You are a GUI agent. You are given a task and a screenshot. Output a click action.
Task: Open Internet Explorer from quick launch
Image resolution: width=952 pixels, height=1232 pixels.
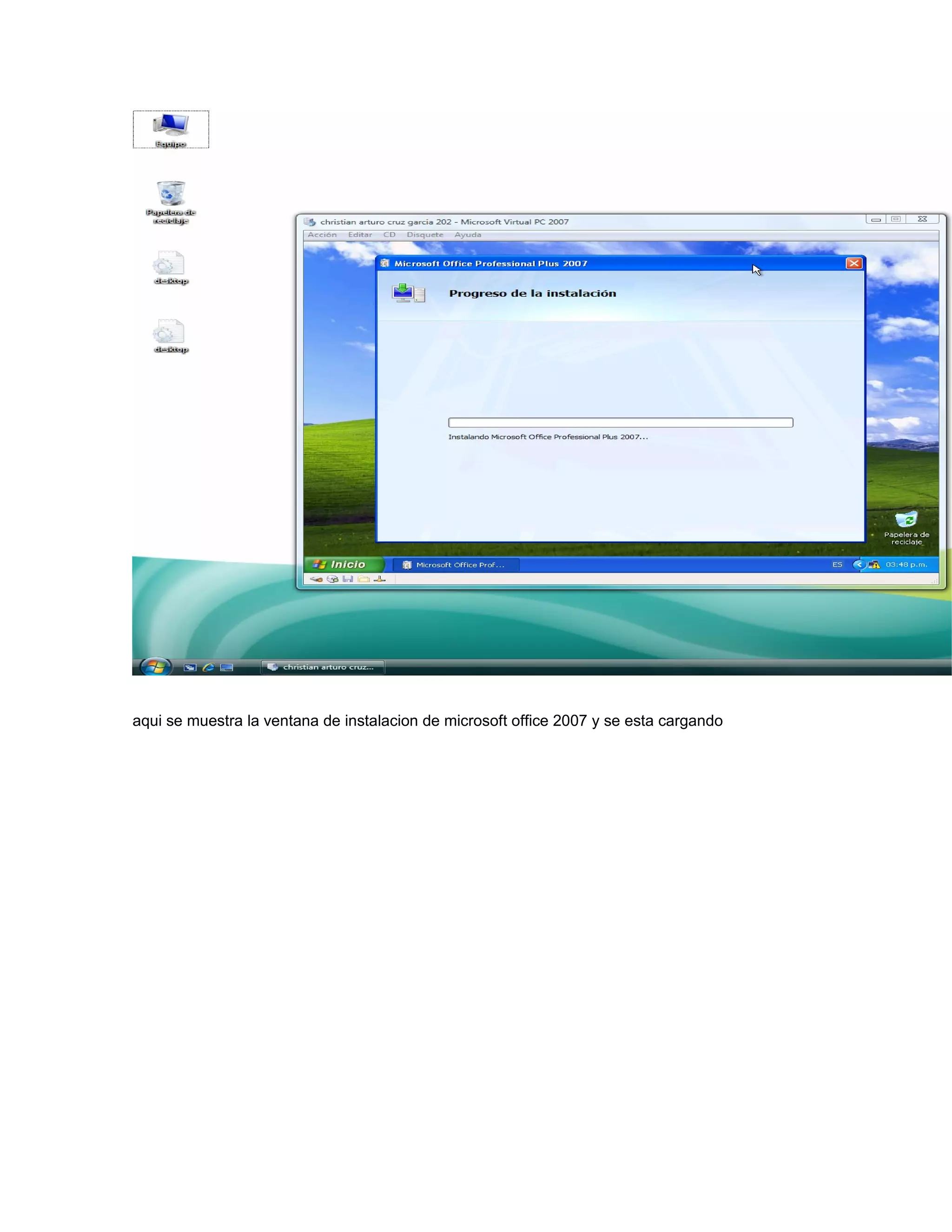coord(208,667)
